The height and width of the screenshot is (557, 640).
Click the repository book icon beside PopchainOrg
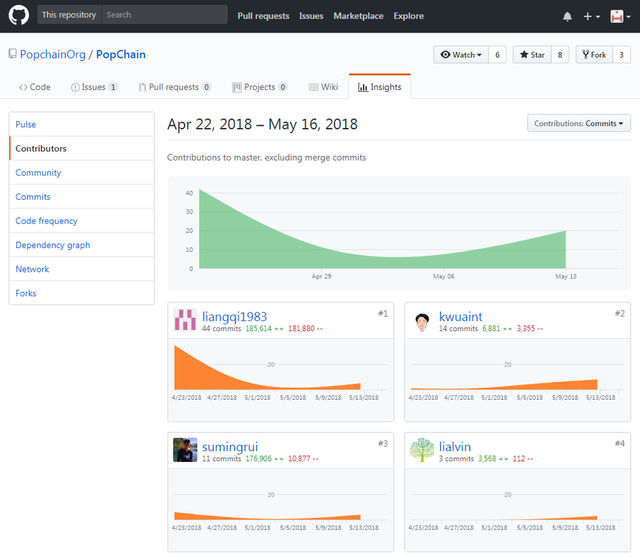pos(13,54)
